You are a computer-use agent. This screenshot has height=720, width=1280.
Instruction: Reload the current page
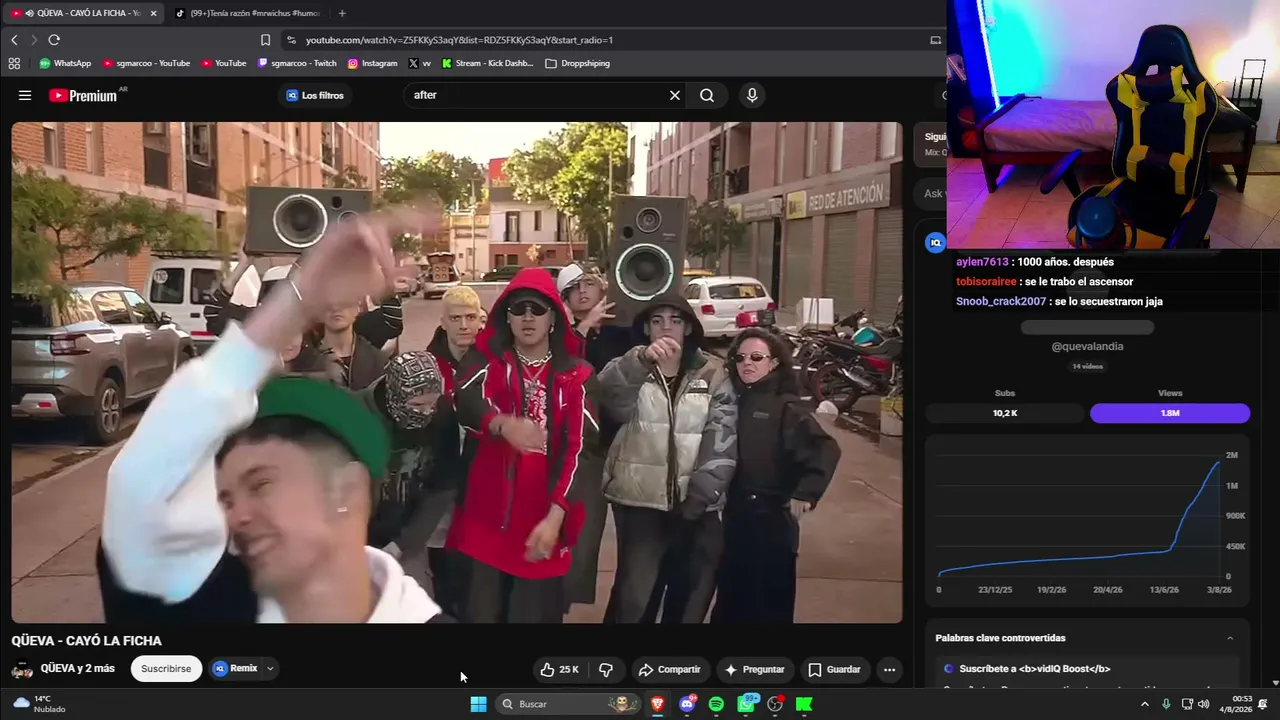coord(54,40)
